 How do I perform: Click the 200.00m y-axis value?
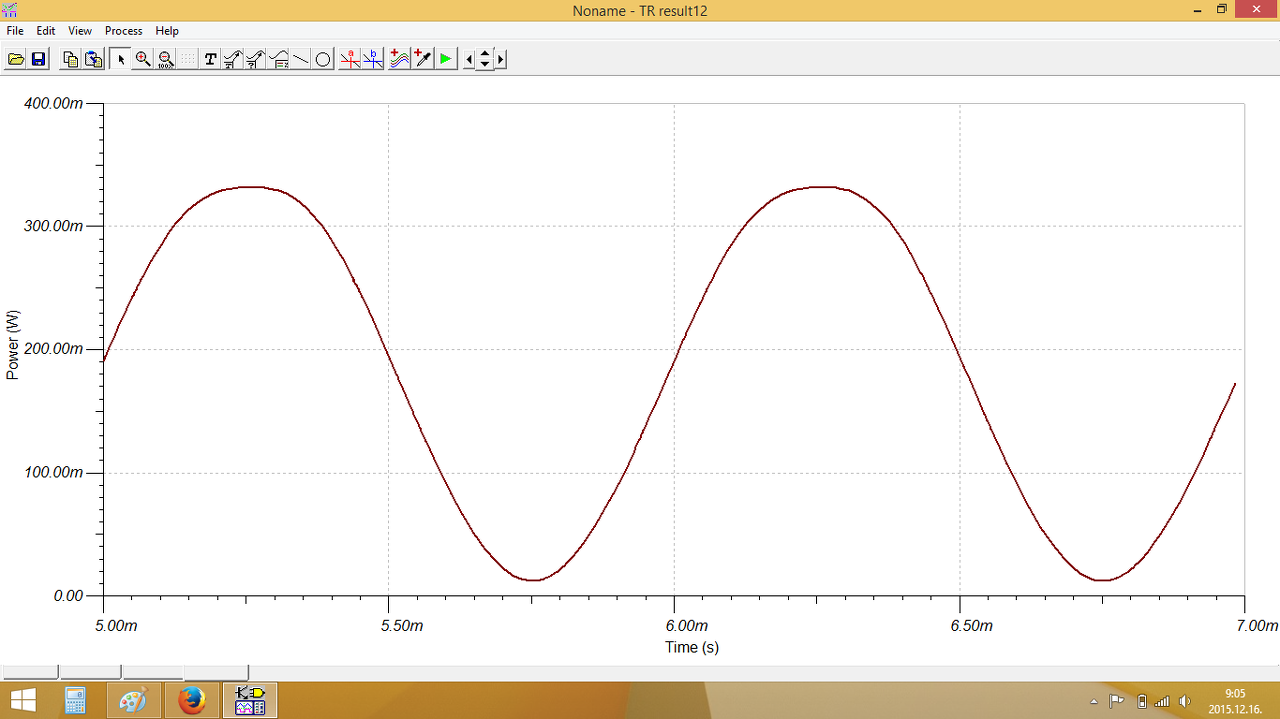53,349
